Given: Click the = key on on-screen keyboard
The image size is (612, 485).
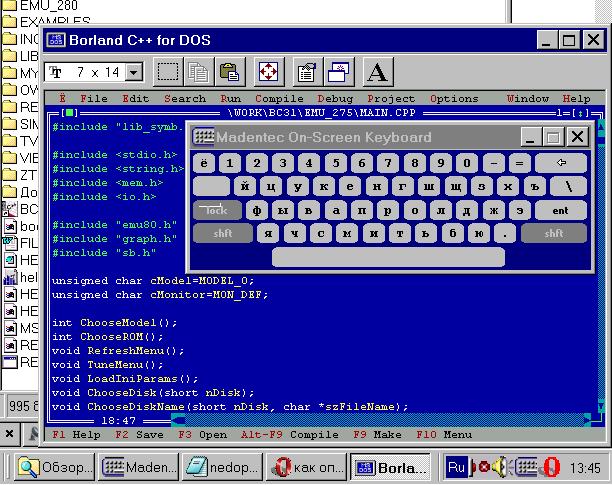Looking at the screenshot, I should tap(520, 163).
